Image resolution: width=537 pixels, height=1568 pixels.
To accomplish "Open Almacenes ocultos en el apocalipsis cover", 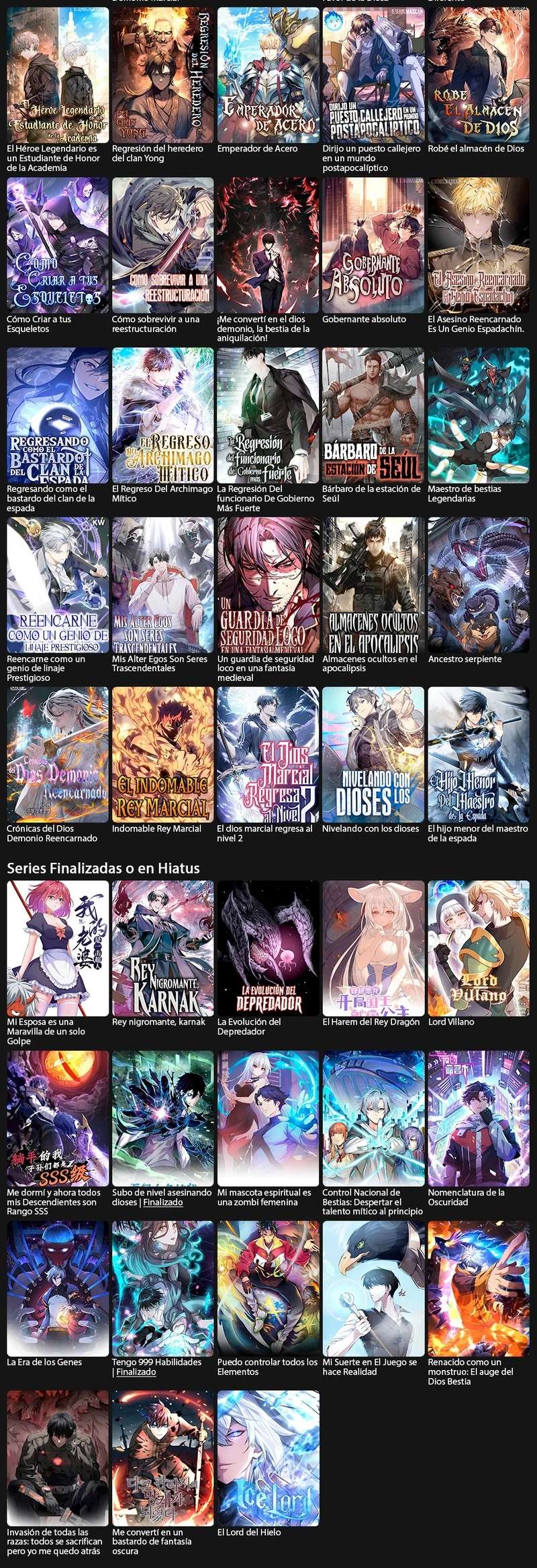I will pos(373,585).
